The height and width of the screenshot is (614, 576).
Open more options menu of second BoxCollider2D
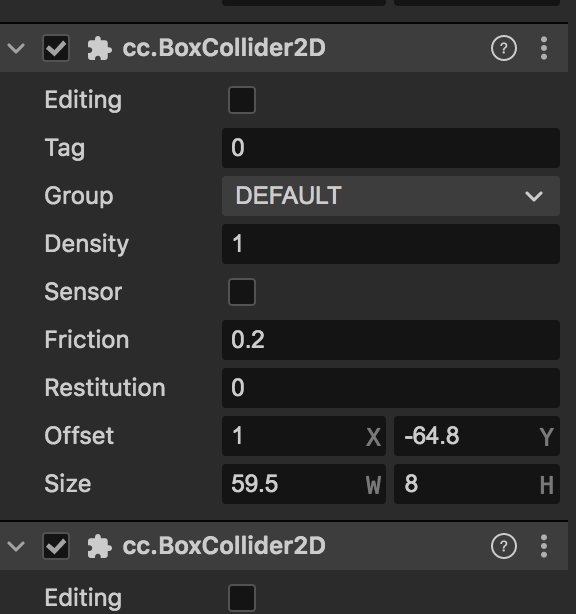point(544,546)
